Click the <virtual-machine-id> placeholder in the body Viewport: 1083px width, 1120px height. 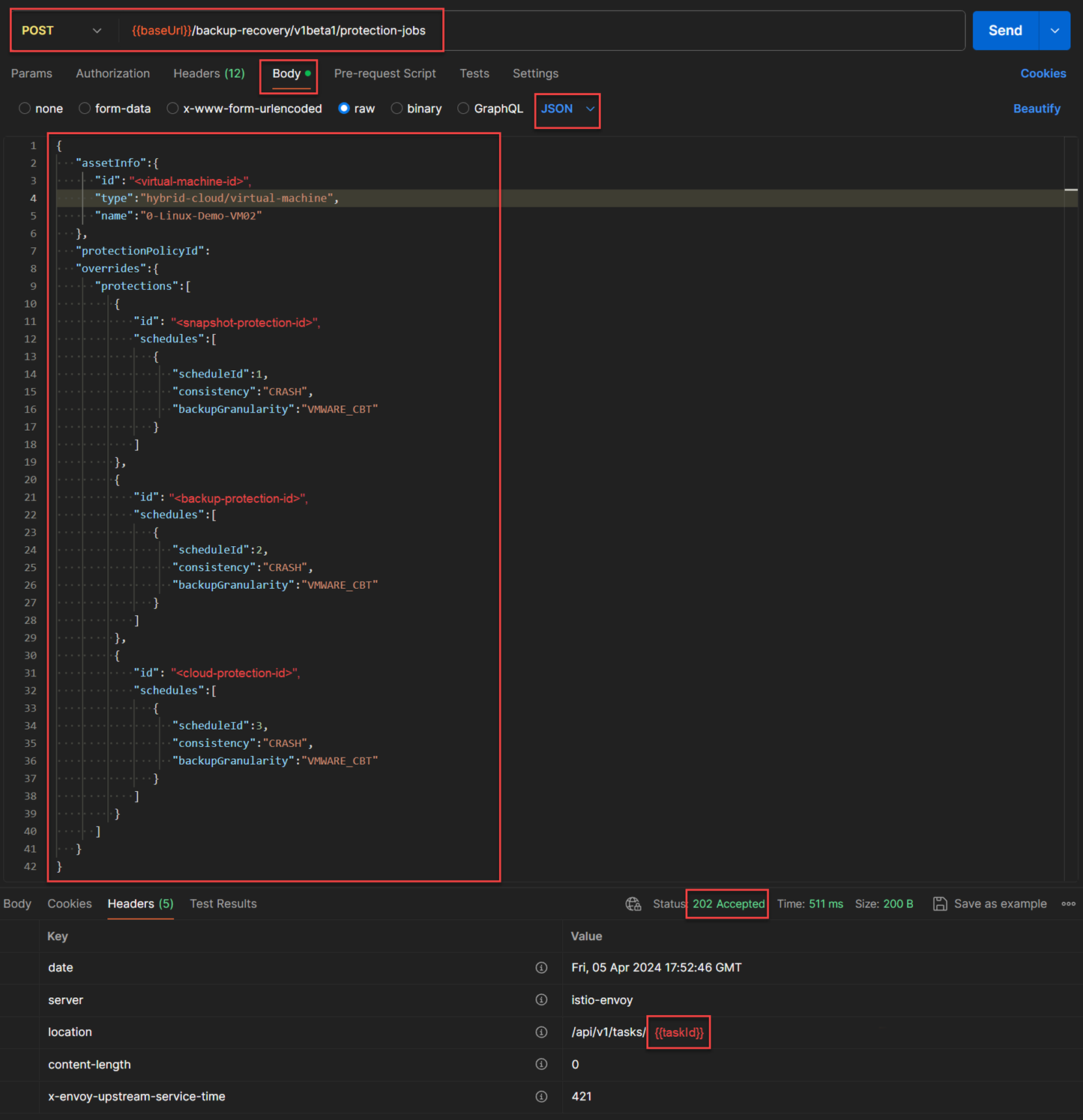190,181
